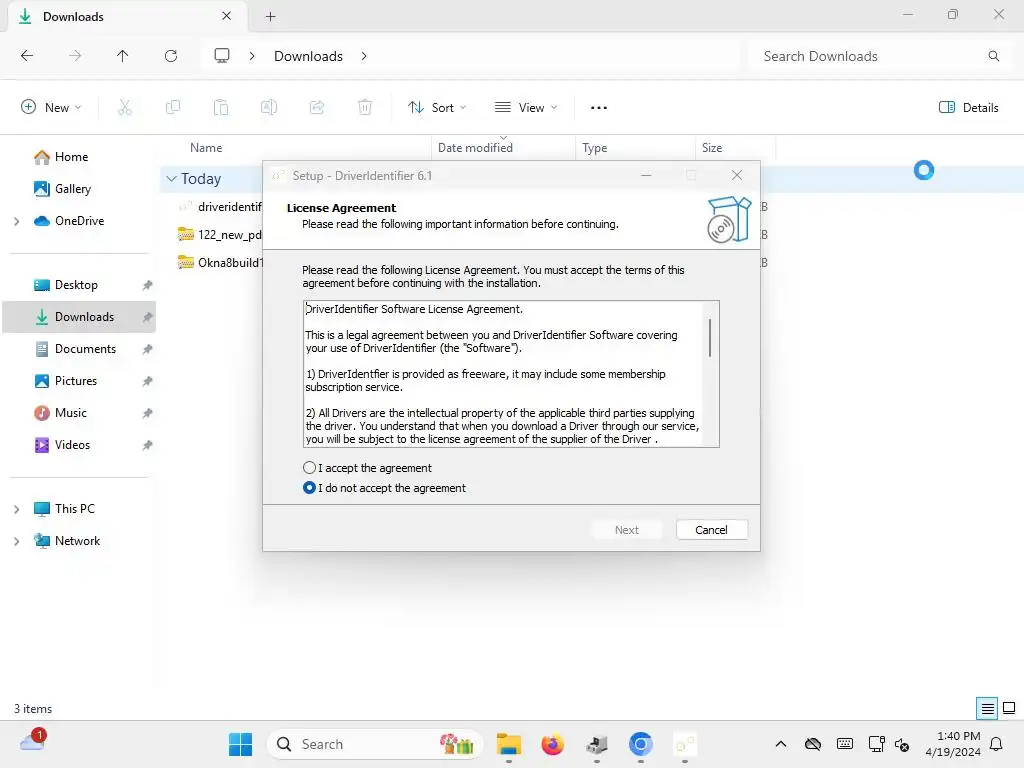The width and height of the screenshot is (1024, 768).
Task: Go back in File Explorer
Action: (x=27, y=56)
